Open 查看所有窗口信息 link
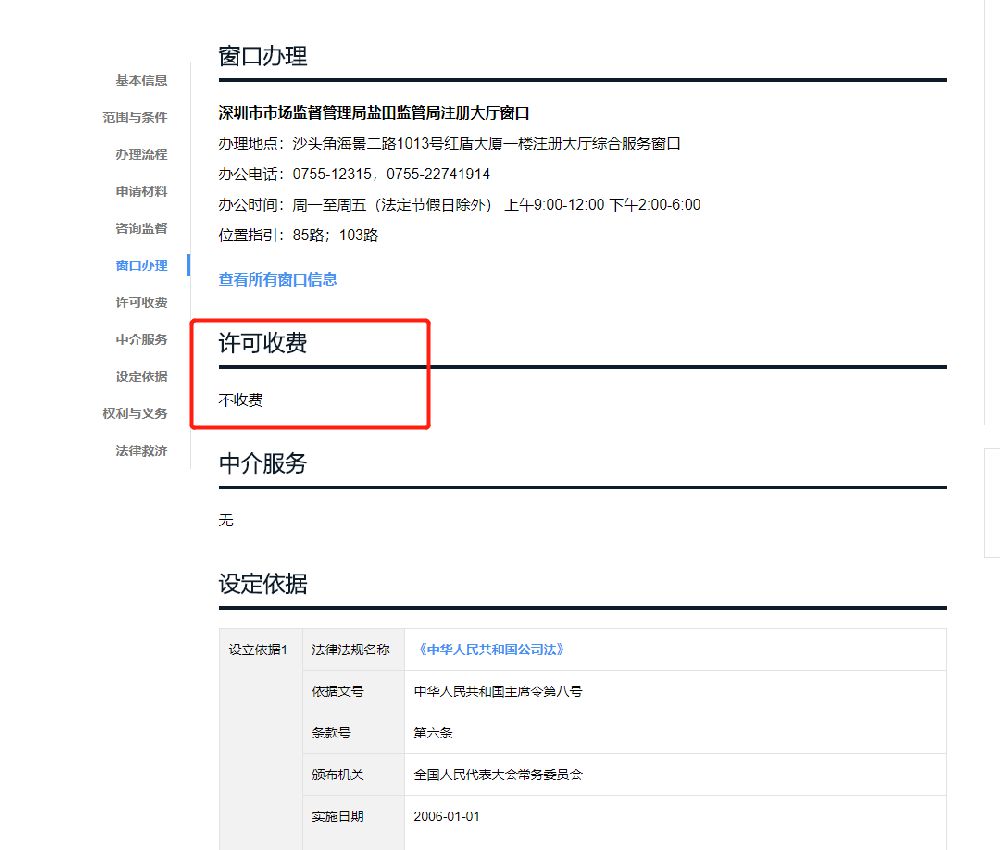Screen dimensions: 1000x850 [x=278, y=280]
